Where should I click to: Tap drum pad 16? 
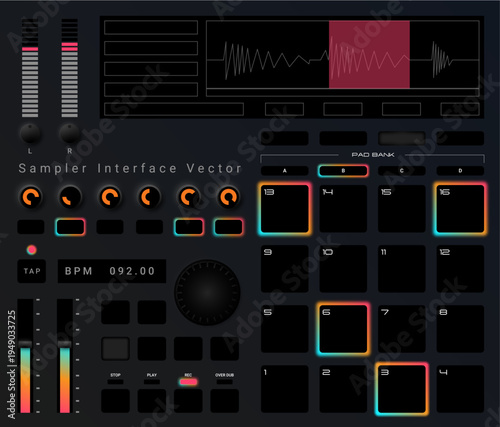coord(460,209)
